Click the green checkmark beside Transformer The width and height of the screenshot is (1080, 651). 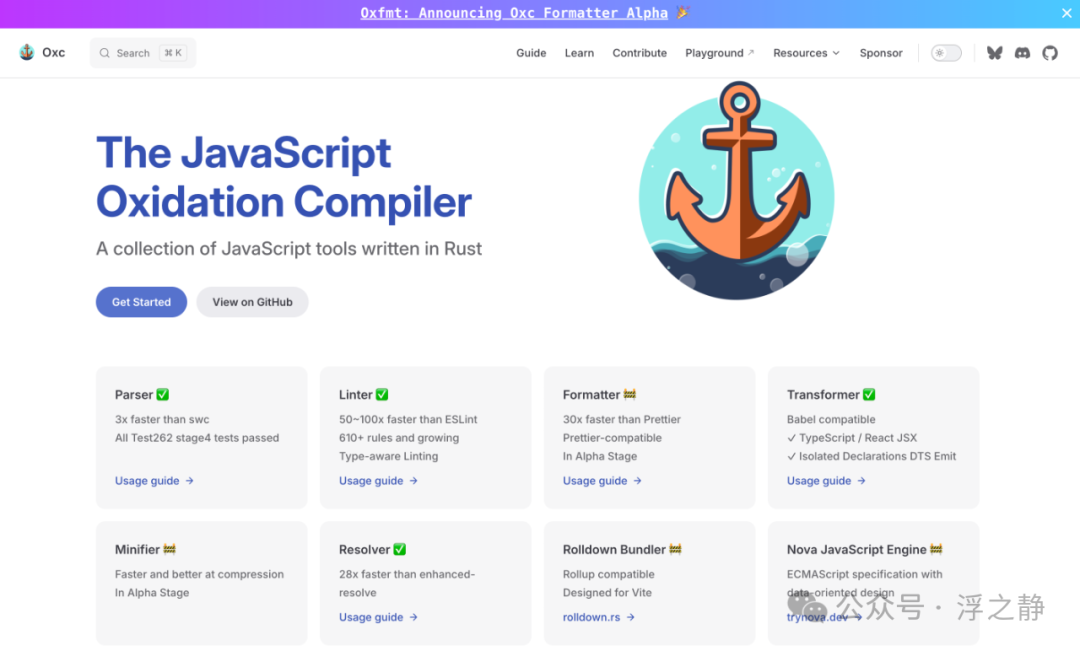click(869, 395)
